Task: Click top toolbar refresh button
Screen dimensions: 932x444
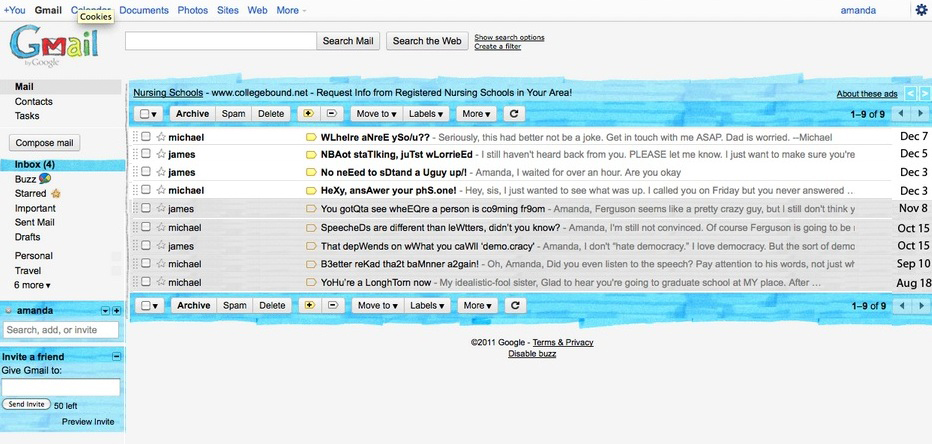Action: [514, 114]
